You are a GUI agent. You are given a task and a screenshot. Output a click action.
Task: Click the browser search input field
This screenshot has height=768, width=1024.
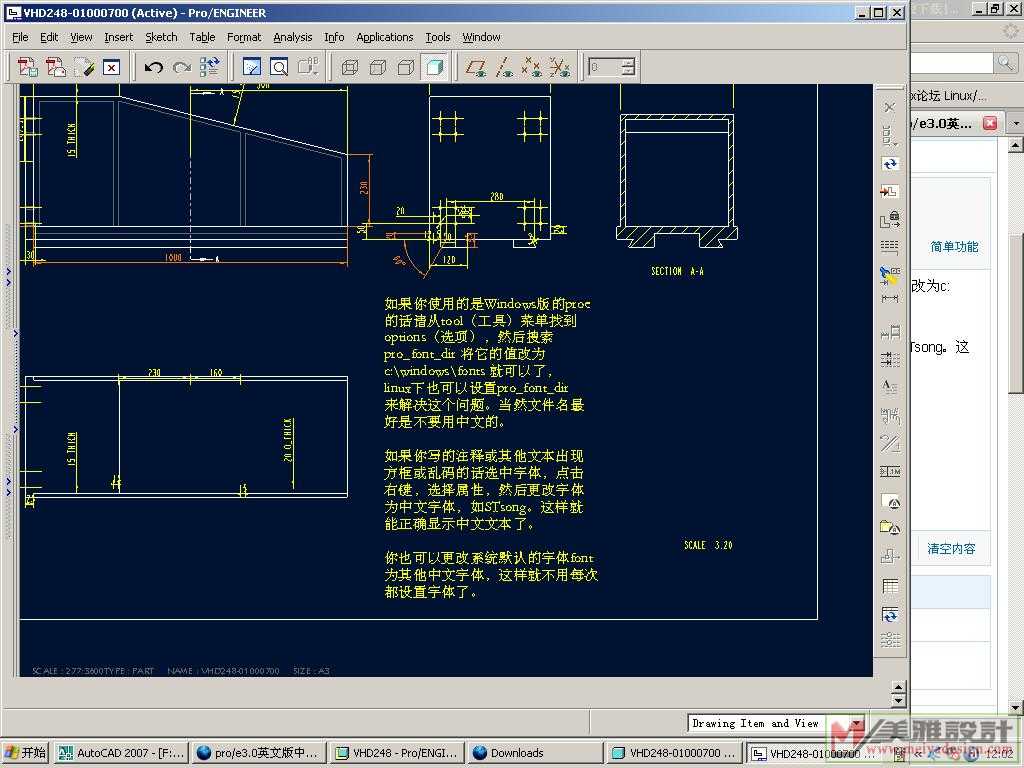click(952, 63)
